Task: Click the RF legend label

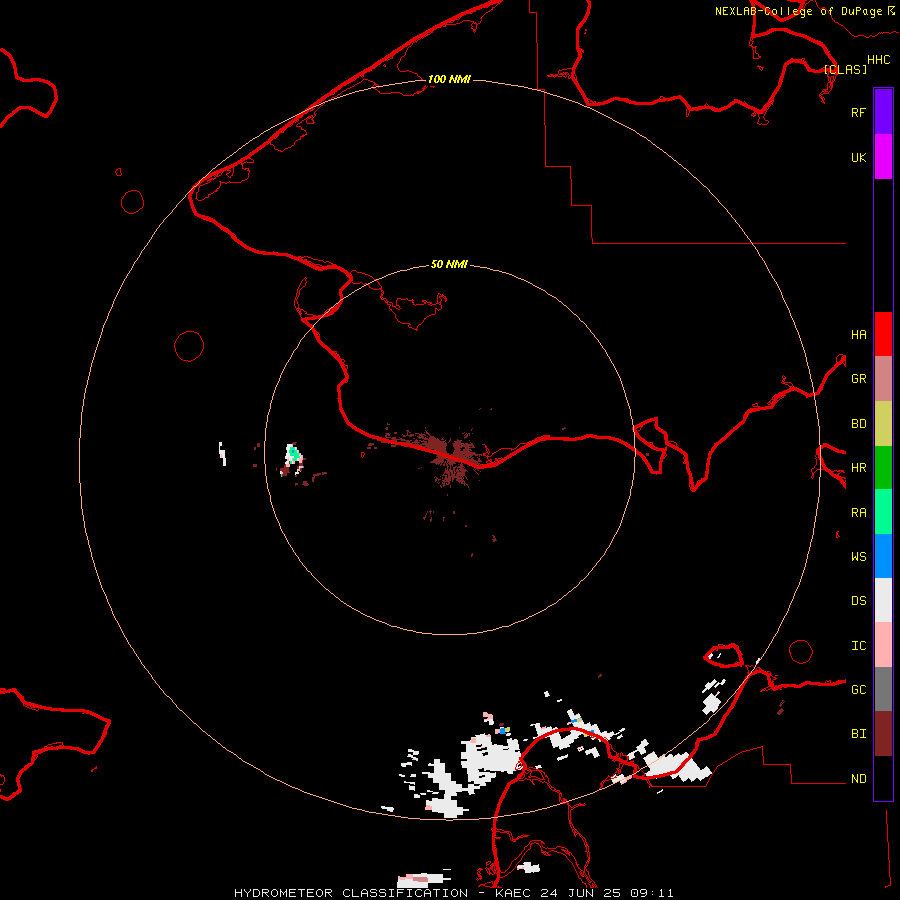Action: (858, 112)
